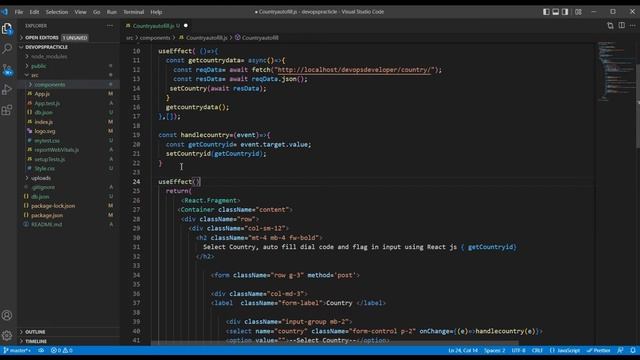Expand the node_modules folder
The height and width of the screenshot is (360, 640).
click(x=69, y=56)
